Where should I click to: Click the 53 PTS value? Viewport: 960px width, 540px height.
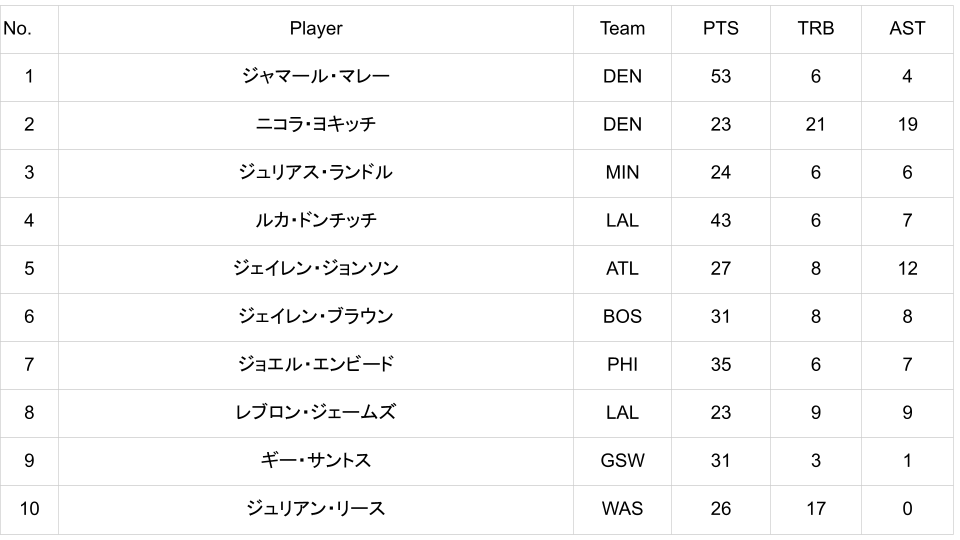coord(720,76)
